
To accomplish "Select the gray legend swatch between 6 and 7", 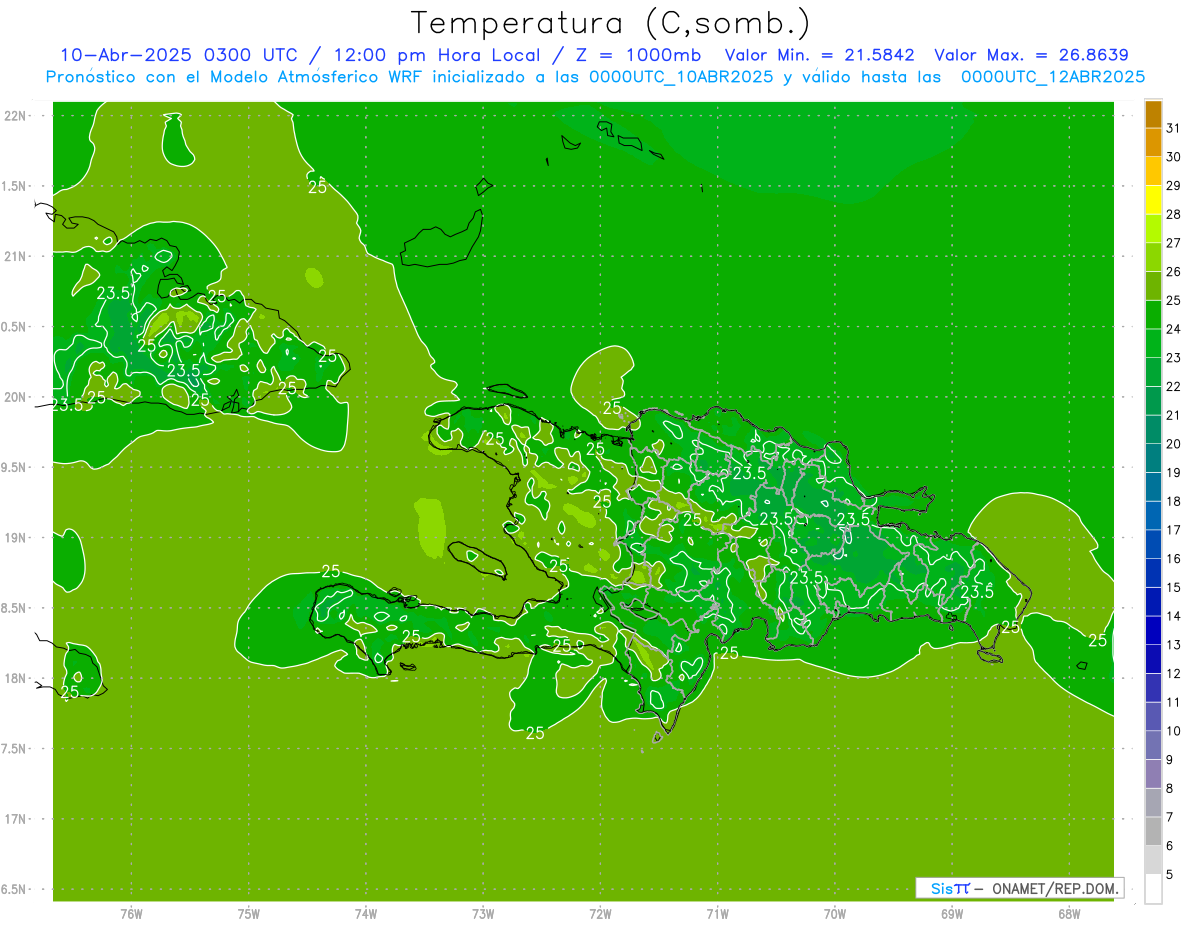I will click(x=1153, y=832).
